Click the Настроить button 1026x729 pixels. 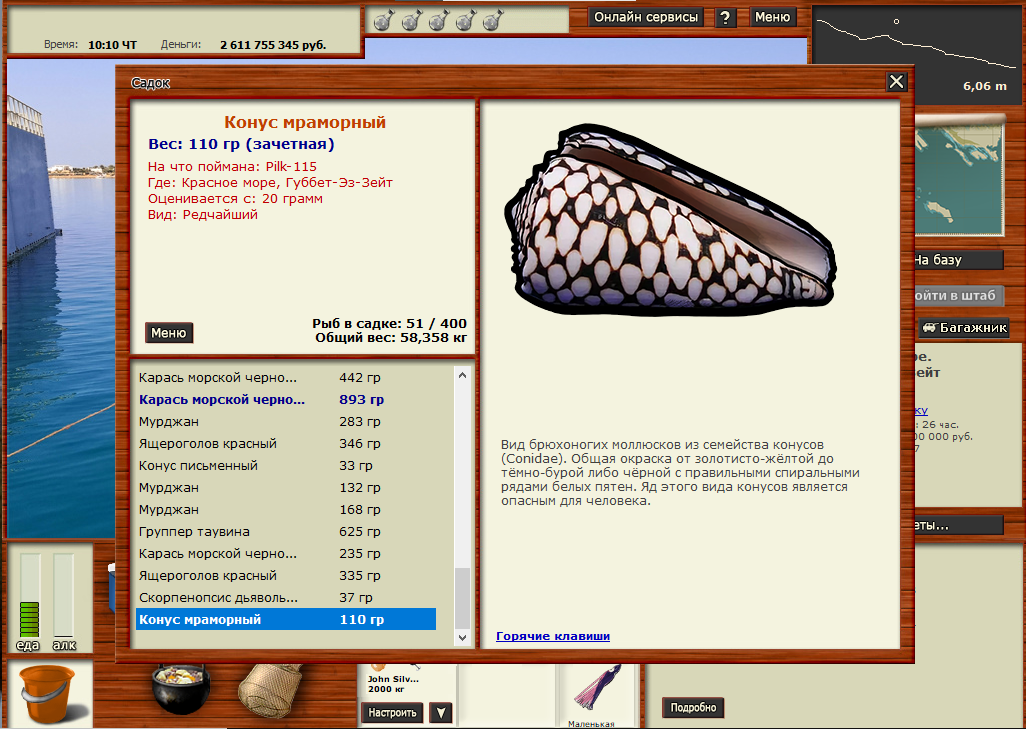point(392,713)
